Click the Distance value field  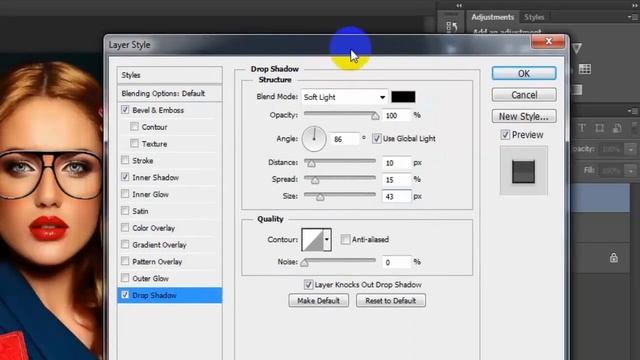pos(396,163)
